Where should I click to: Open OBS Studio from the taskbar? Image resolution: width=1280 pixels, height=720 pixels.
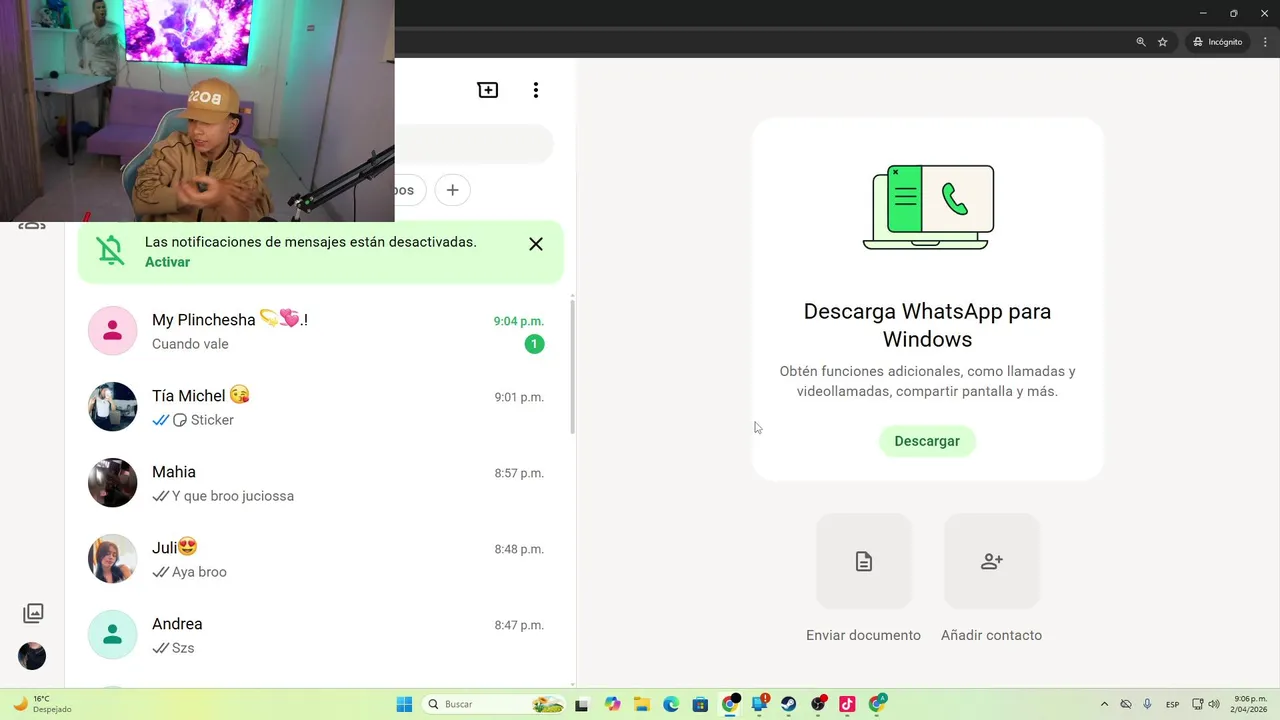pyautogui.click(x=819, y=704)
